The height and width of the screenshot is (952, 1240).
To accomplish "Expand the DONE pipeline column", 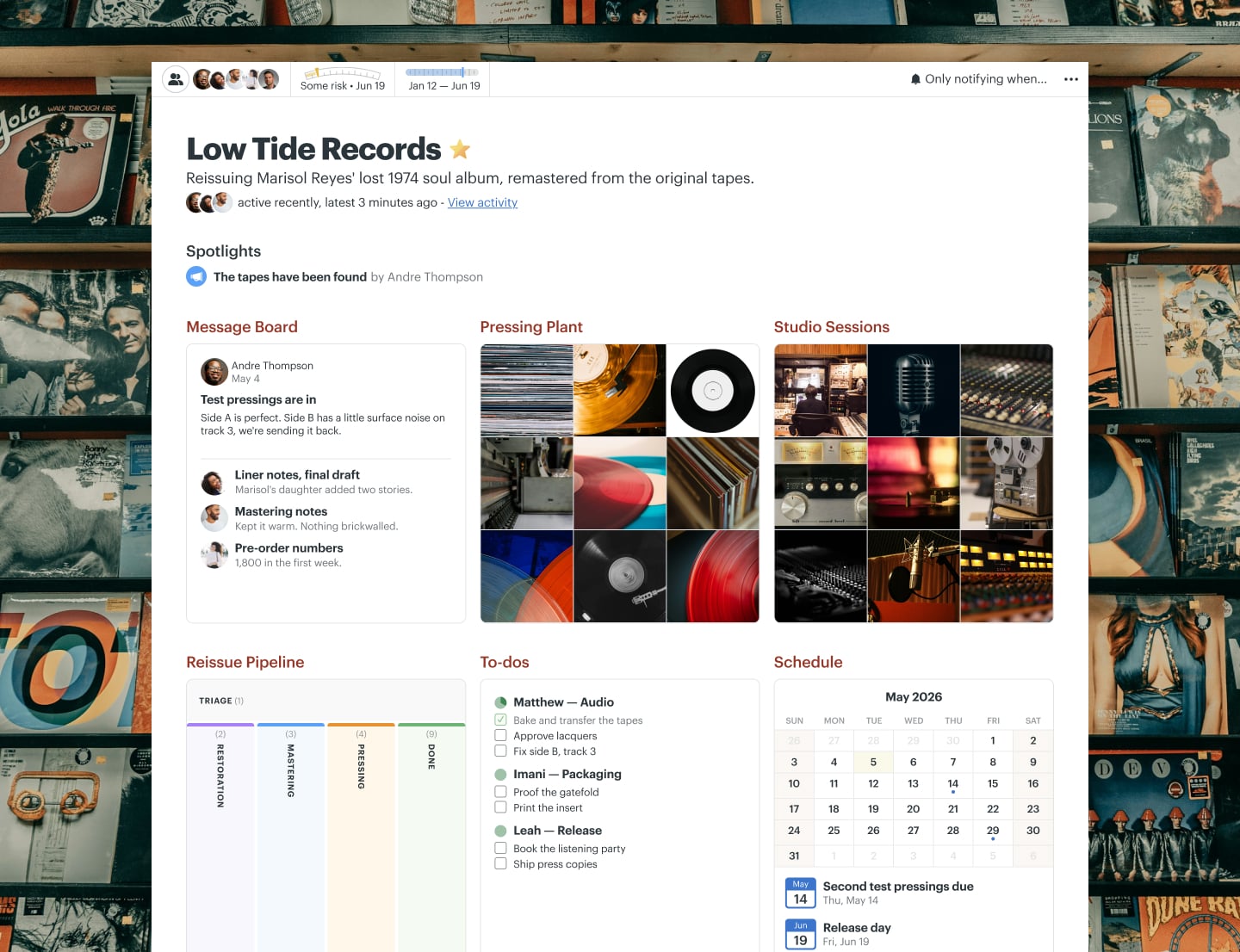I will click(431, 838).
